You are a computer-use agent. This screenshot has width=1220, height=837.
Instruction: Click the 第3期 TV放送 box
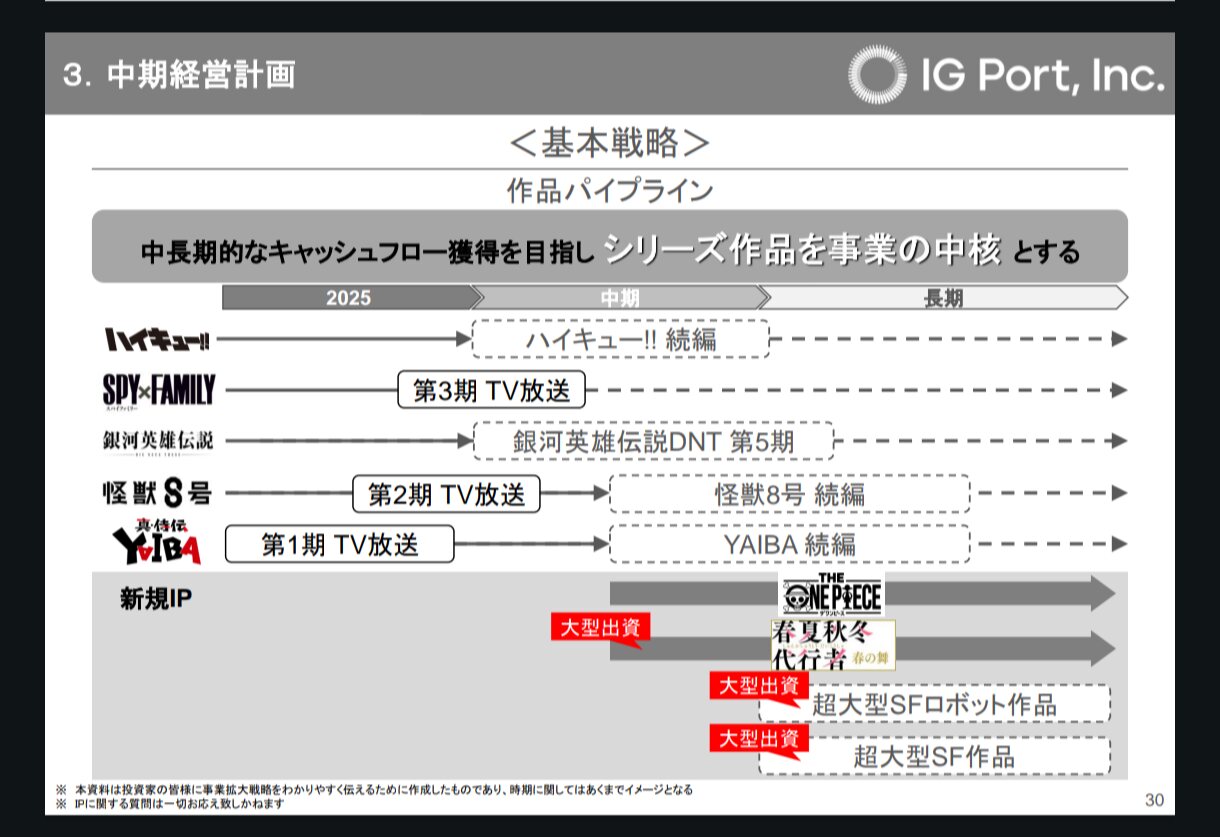coord(491,390)
